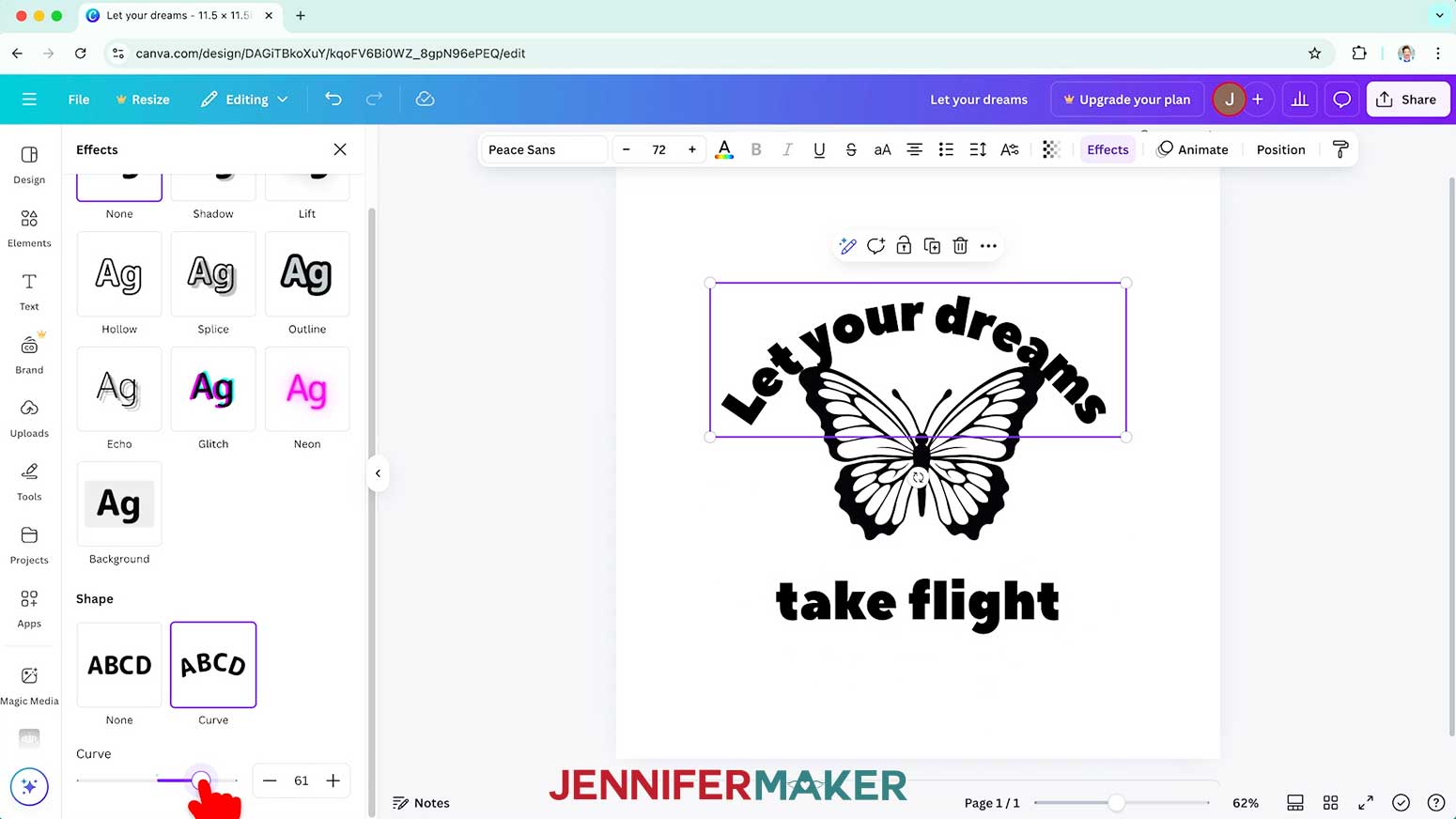This screenshot has width=1456, height=819.
Task: Open the Elements sidebar panel
Action: click(x=29, y=228)
